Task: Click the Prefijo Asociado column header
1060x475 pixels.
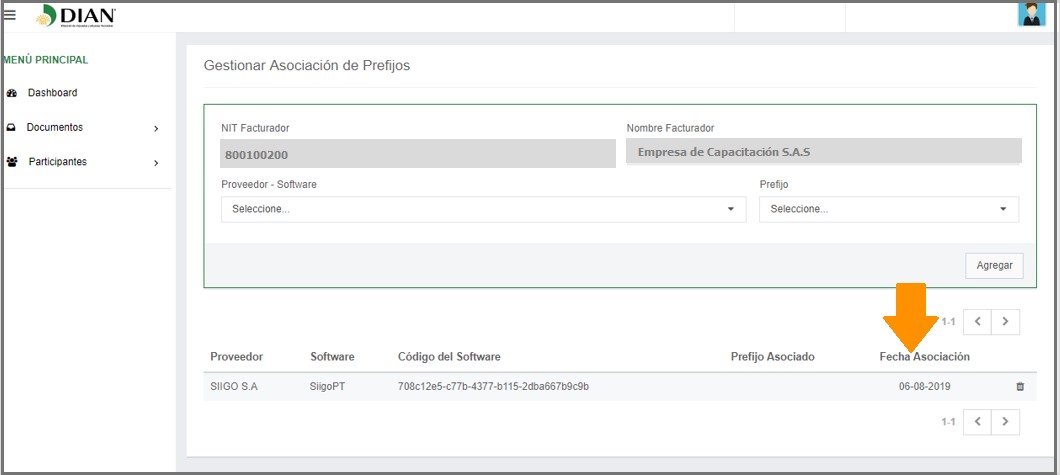Action: pos(772,357)
